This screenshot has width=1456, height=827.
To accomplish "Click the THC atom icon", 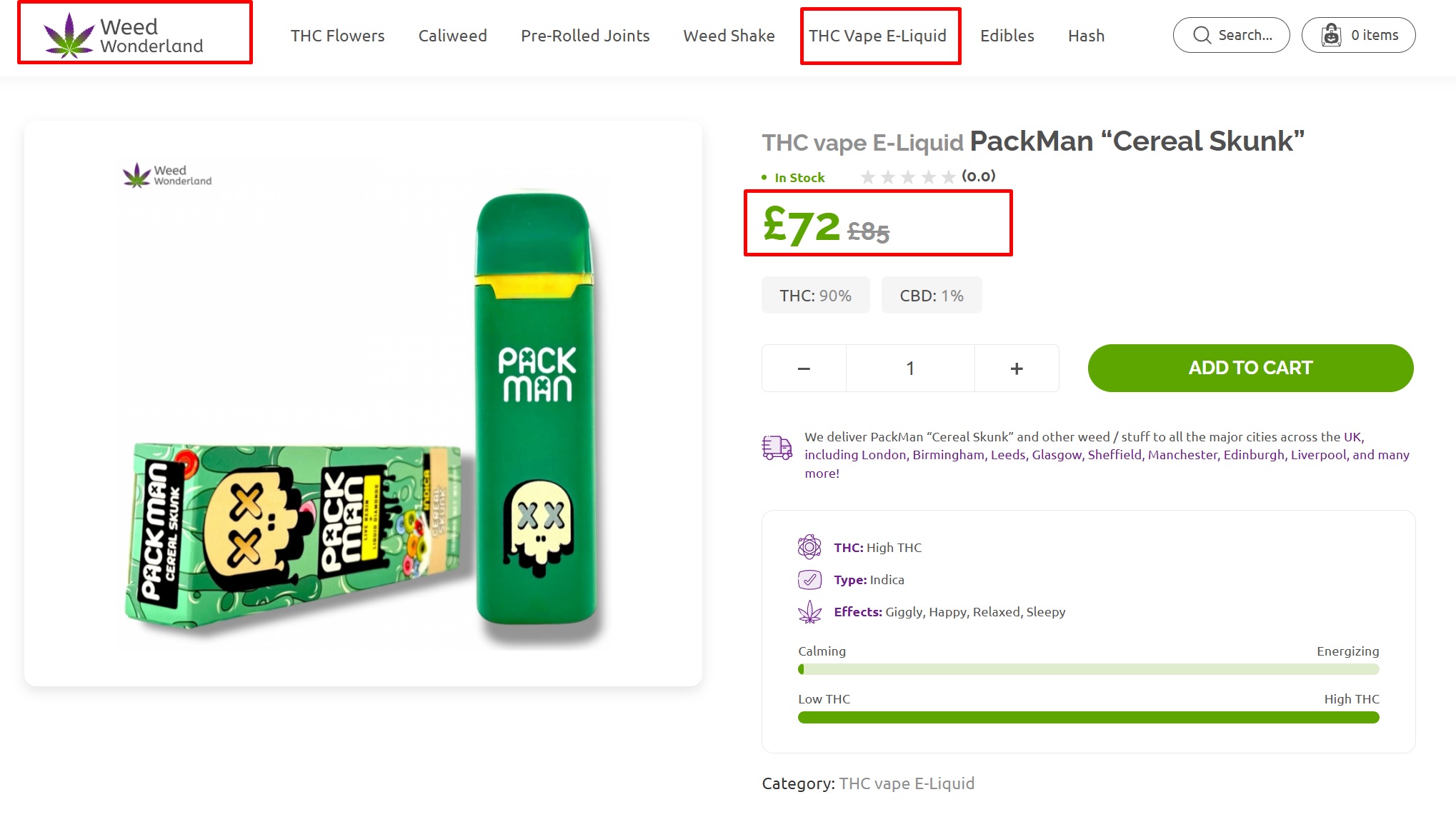I will pos(809,547).
